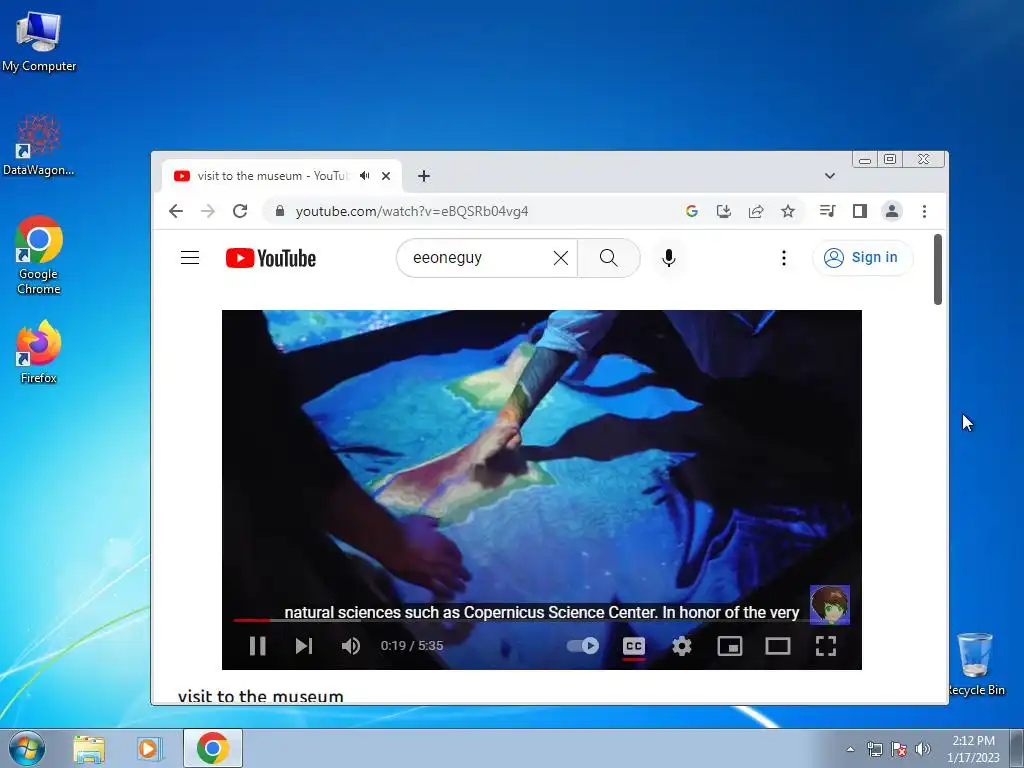The width and height of the screenshot is (1024, 768).
Task: Click Chrome taskbar button
Action: [213, 748]
